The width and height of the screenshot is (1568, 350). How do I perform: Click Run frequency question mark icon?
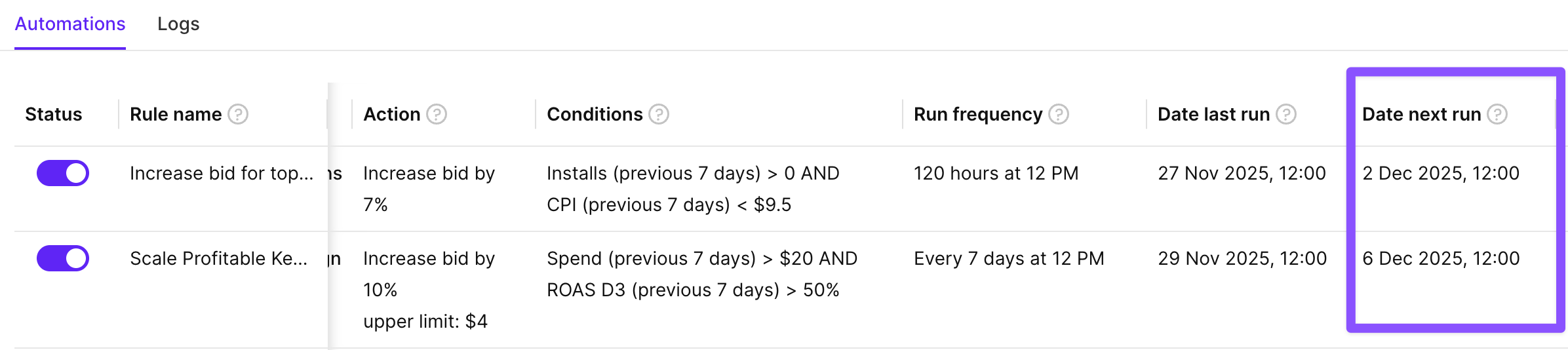(1059, 115)
